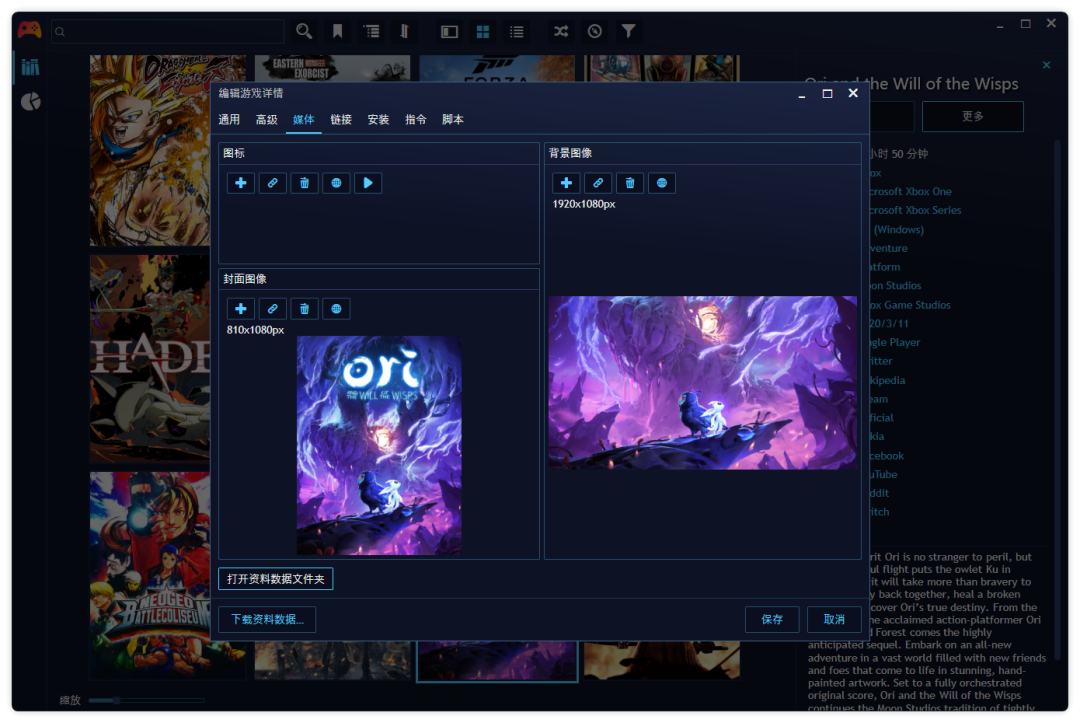Open the Facebook link in details panel

(x=886, y=456)
